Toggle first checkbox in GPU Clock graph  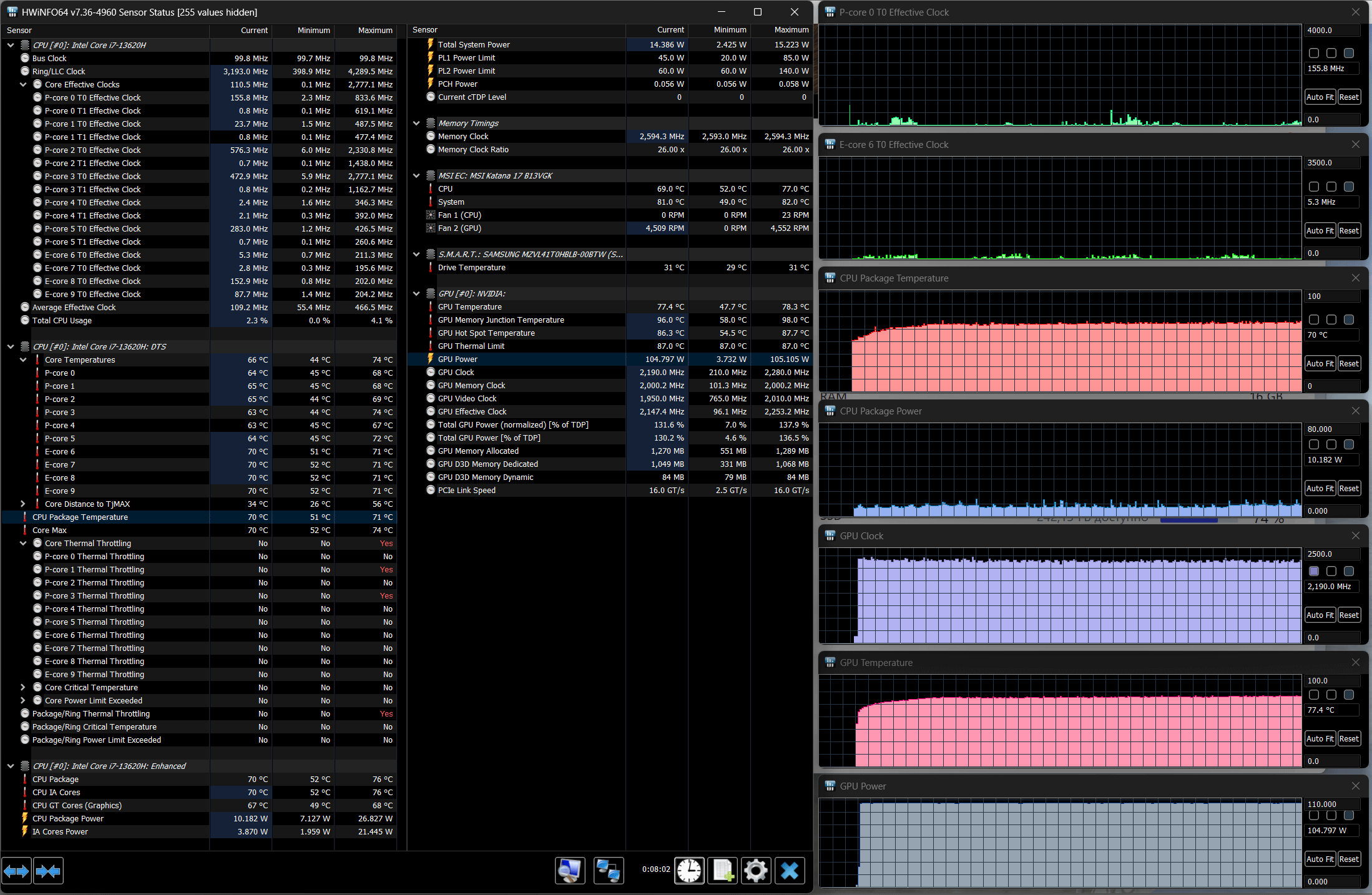click(1314, 571)
